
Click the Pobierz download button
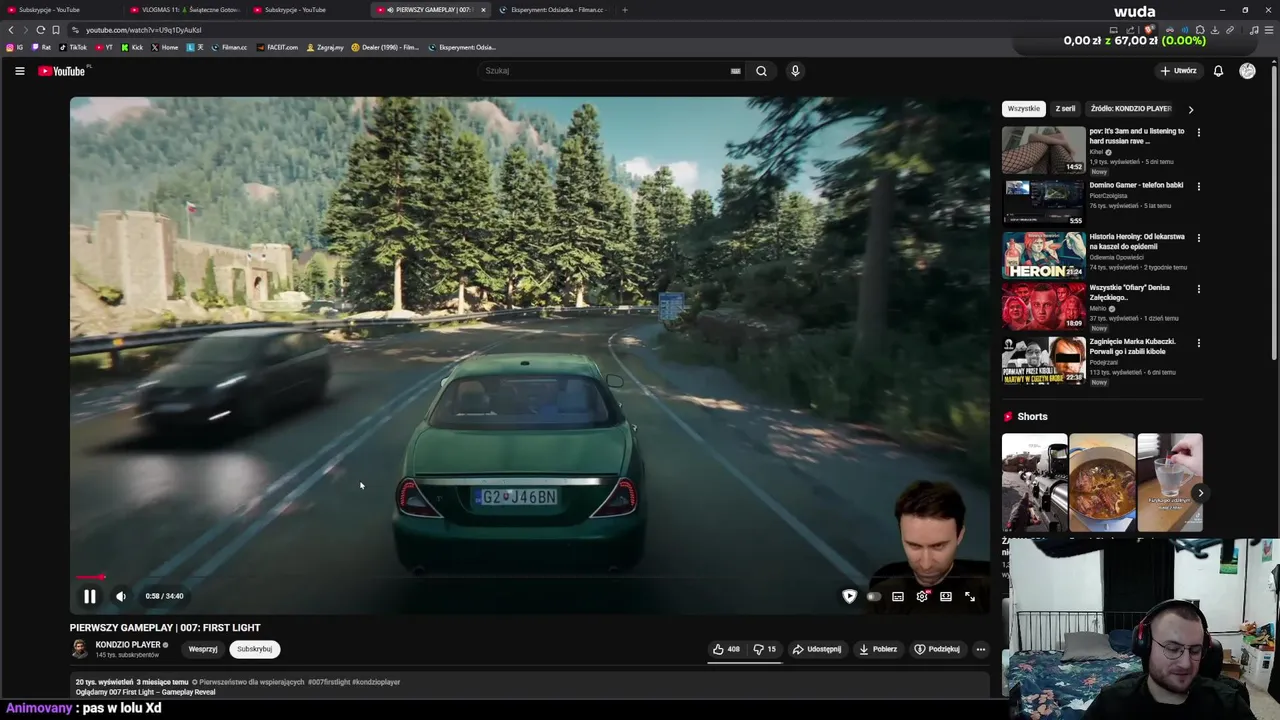tap(878, 649)
